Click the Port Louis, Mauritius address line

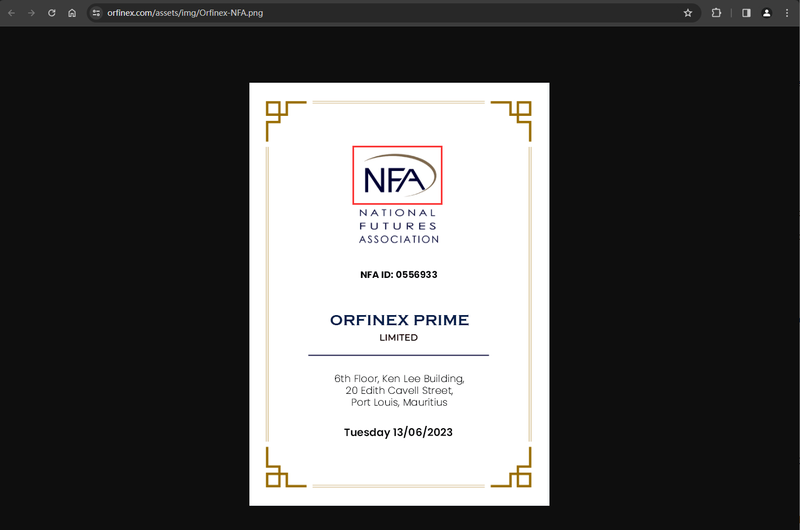coord(399,403)
